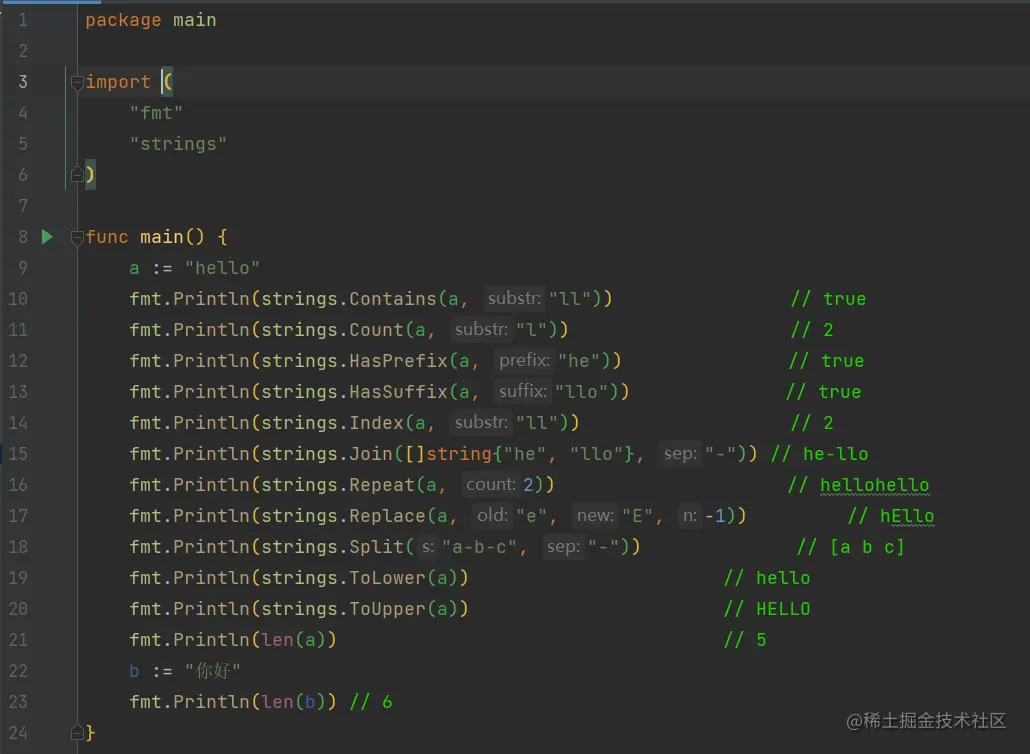Click "sep:" hint on the Join line

pyautogui.click(x=680, y=454)
